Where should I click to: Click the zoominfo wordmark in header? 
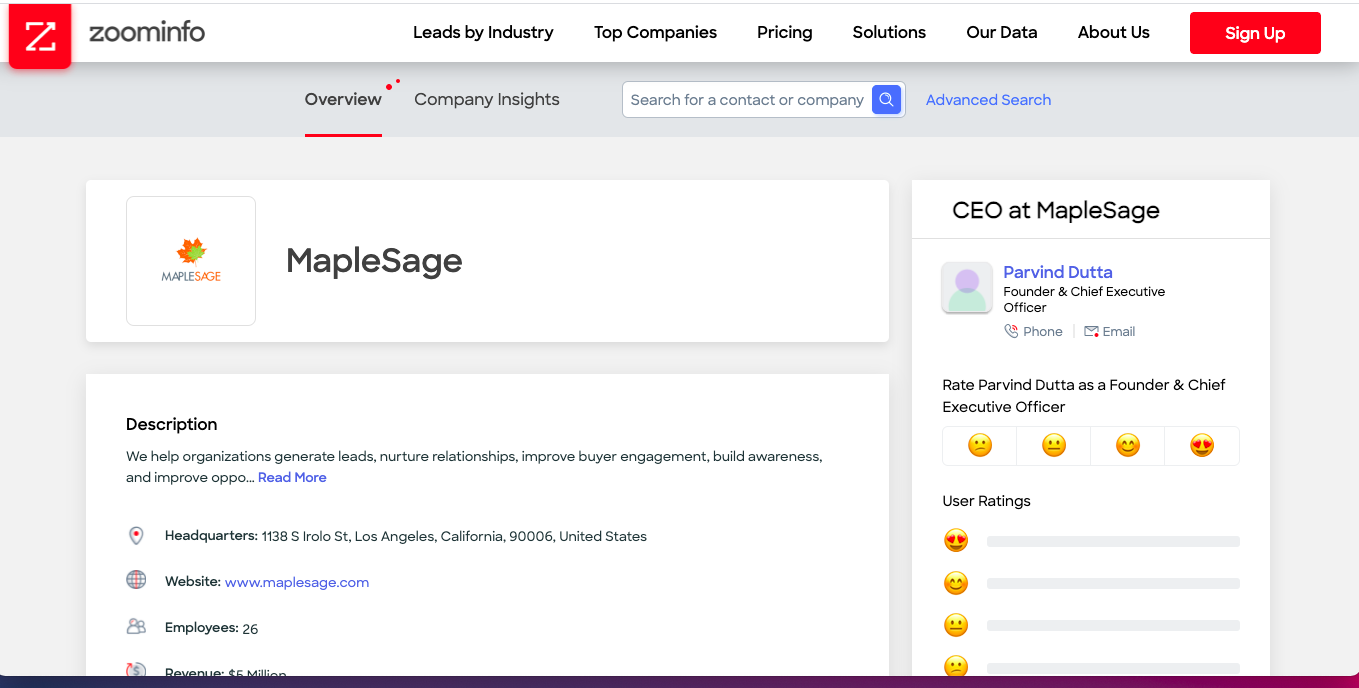tap(147, 32)
